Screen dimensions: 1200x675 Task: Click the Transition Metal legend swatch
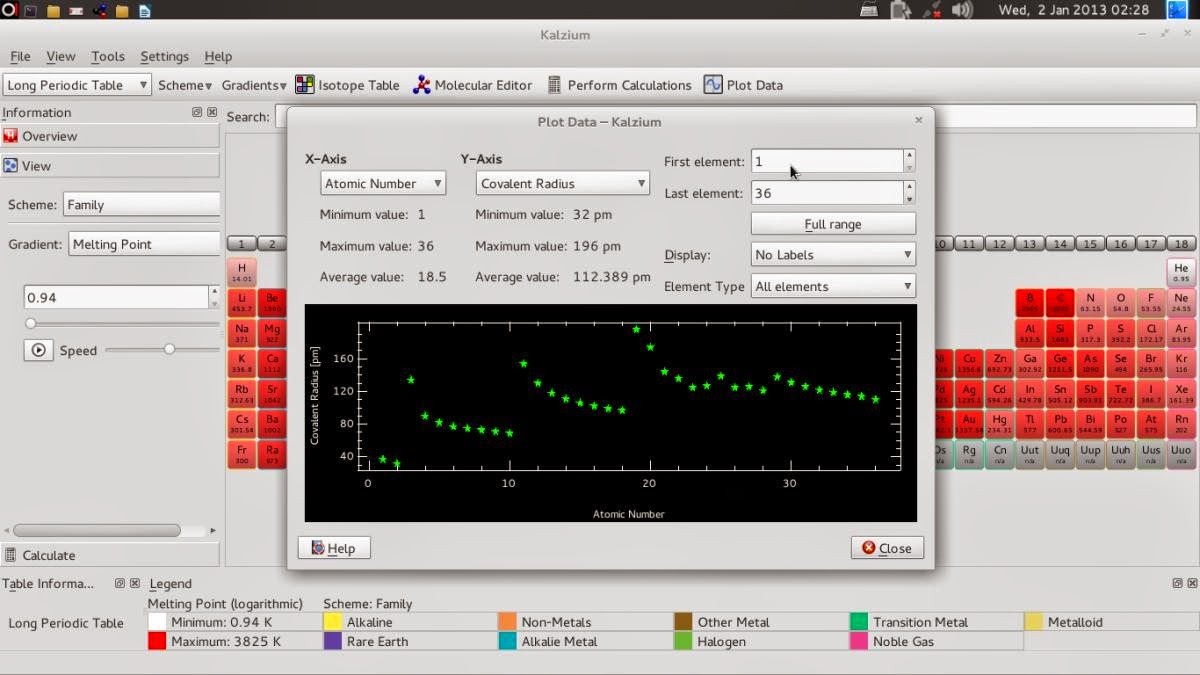[x=858, y=622]
